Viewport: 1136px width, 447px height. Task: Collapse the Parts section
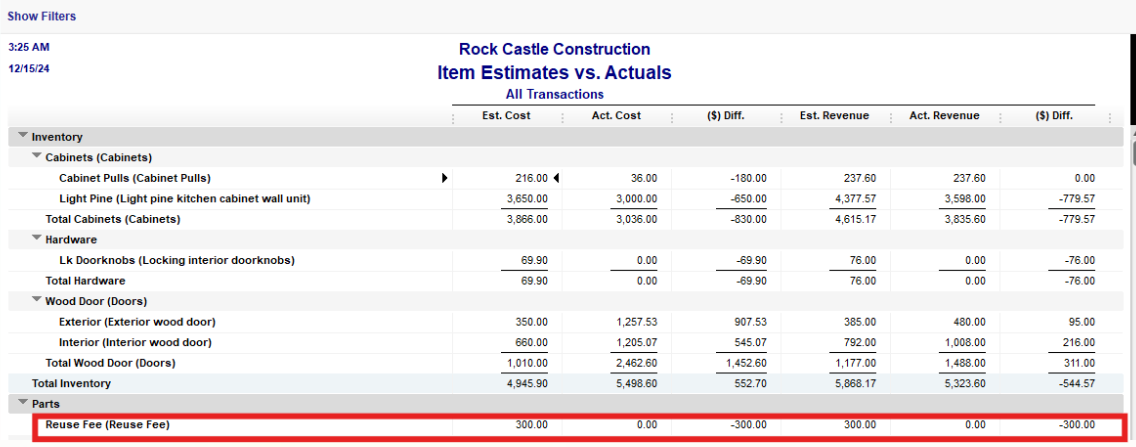tap(22, 404)
